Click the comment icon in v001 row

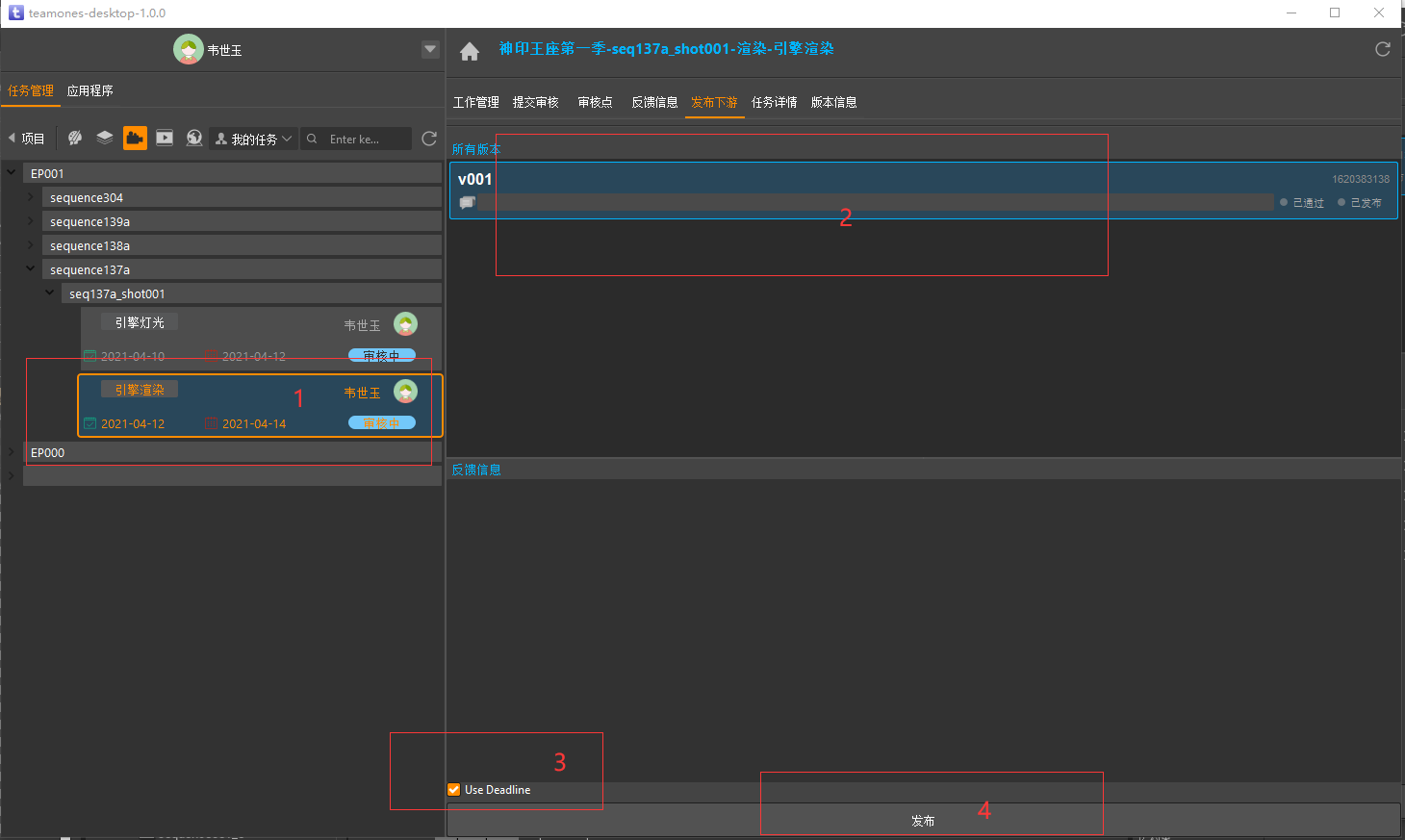pyautogui.click(x=467, y=203)
